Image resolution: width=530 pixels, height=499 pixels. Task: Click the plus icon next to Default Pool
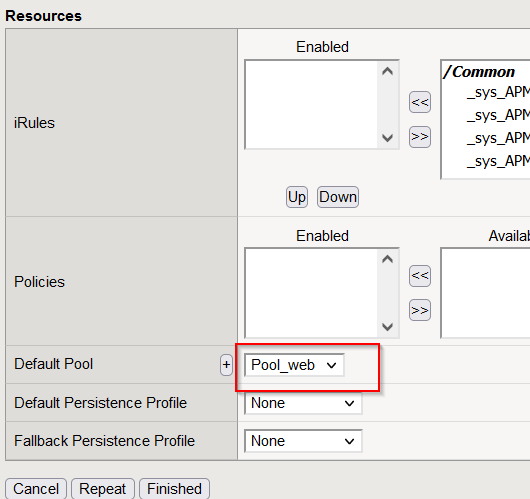pyautogui.click(x=226, y=365)
